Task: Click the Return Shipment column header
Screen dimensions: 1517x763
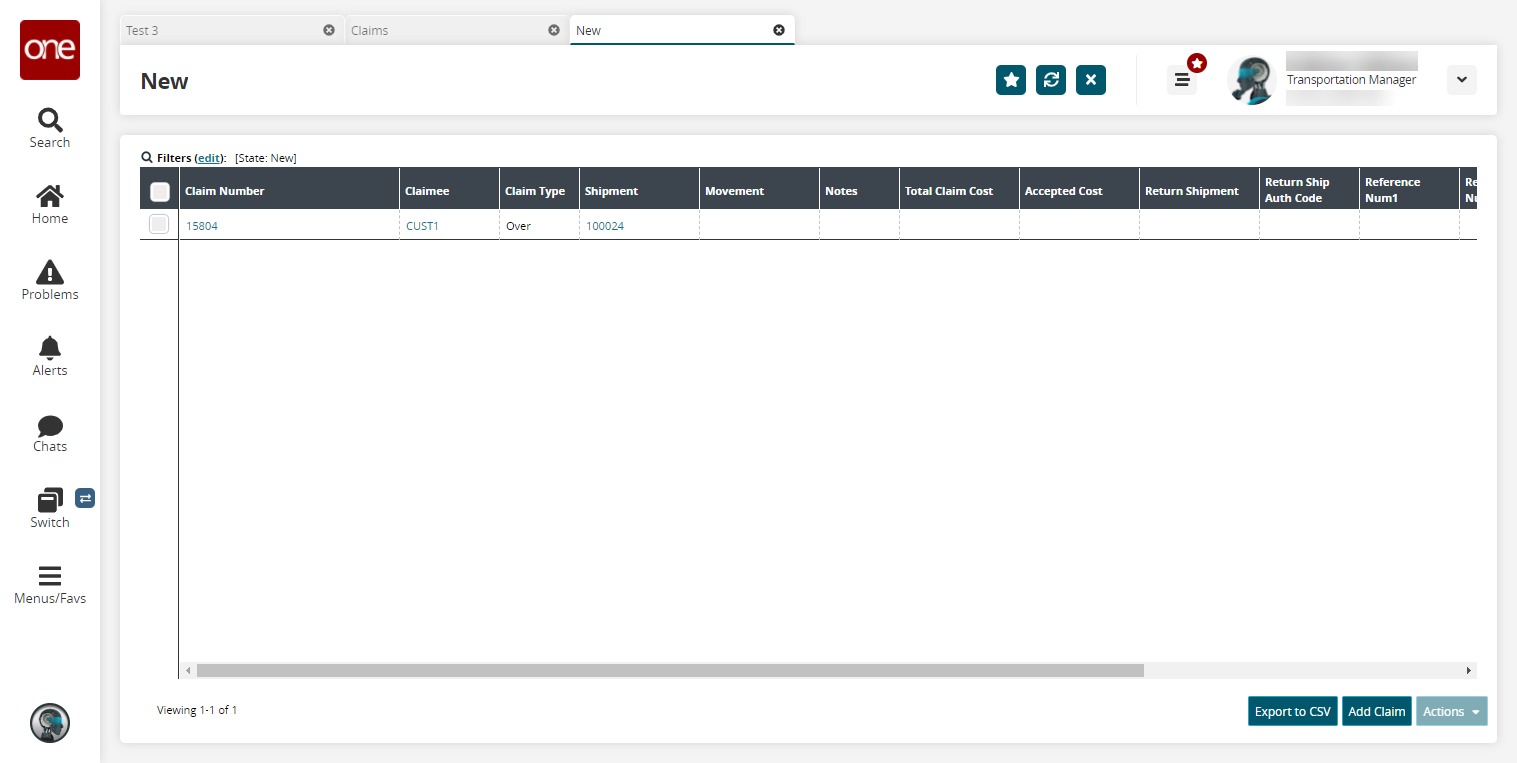Action: coord(1199,190)
